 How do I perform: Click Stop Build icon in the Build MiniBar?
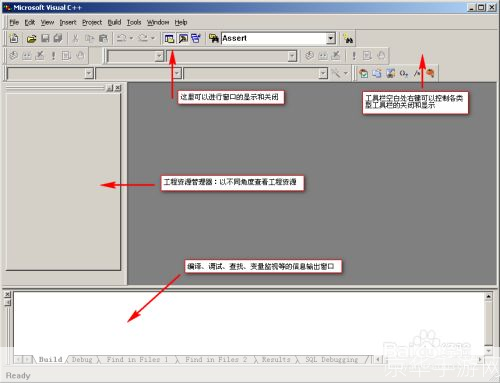40,56
